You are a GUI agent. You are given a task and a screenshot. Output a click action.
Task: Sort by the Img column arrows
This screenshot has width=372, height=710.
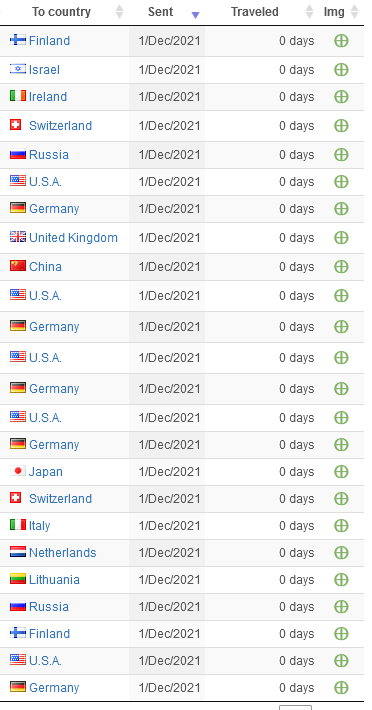pos(355,12)
